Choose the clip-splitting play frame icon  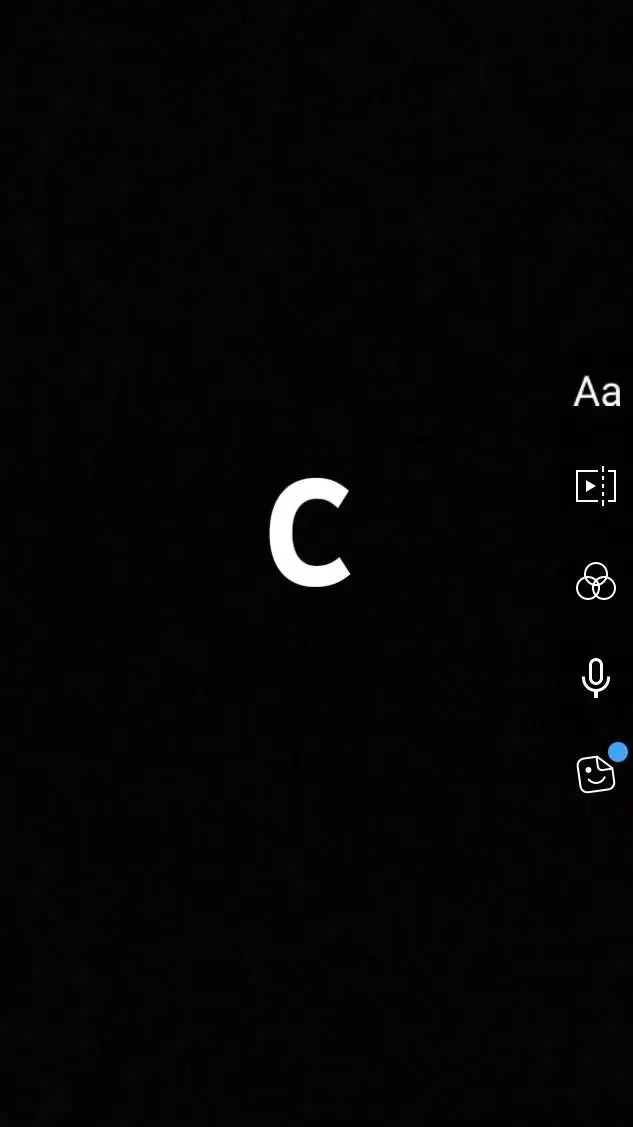596,487
